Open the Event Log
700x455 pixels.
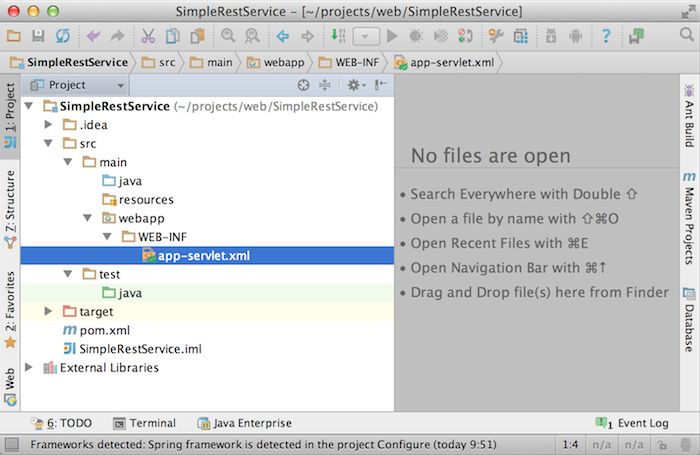632,423
